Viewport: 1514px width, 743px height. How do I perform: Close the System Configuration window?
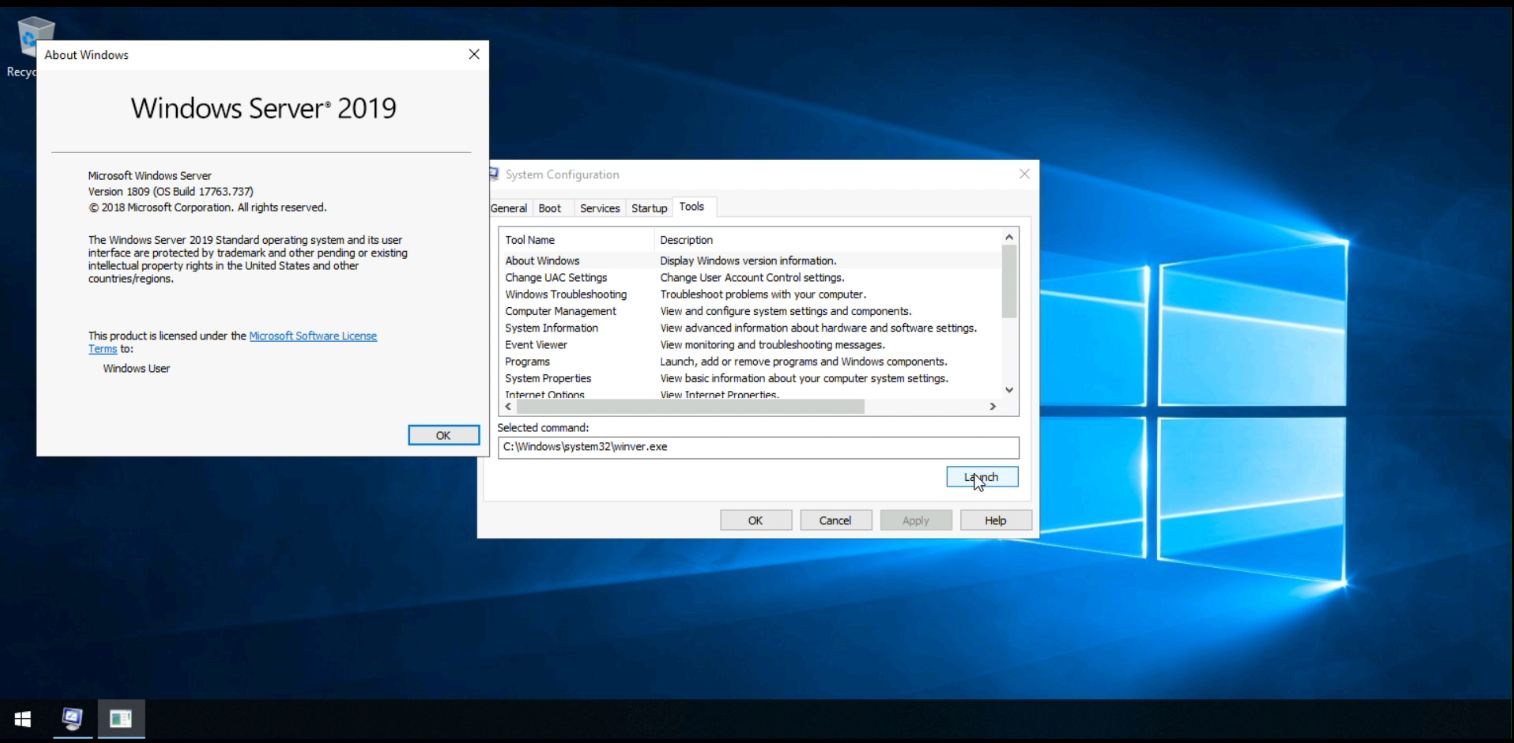click(1024, 174)
